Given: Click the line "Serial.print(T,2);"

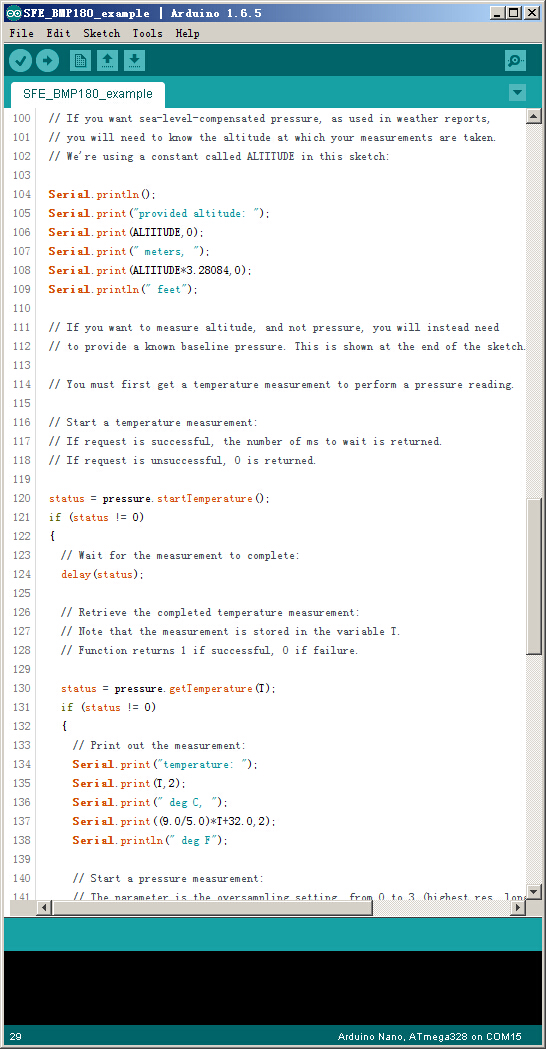Looking at the screenshot, I should pyautogui.click(x=129, y=783).
